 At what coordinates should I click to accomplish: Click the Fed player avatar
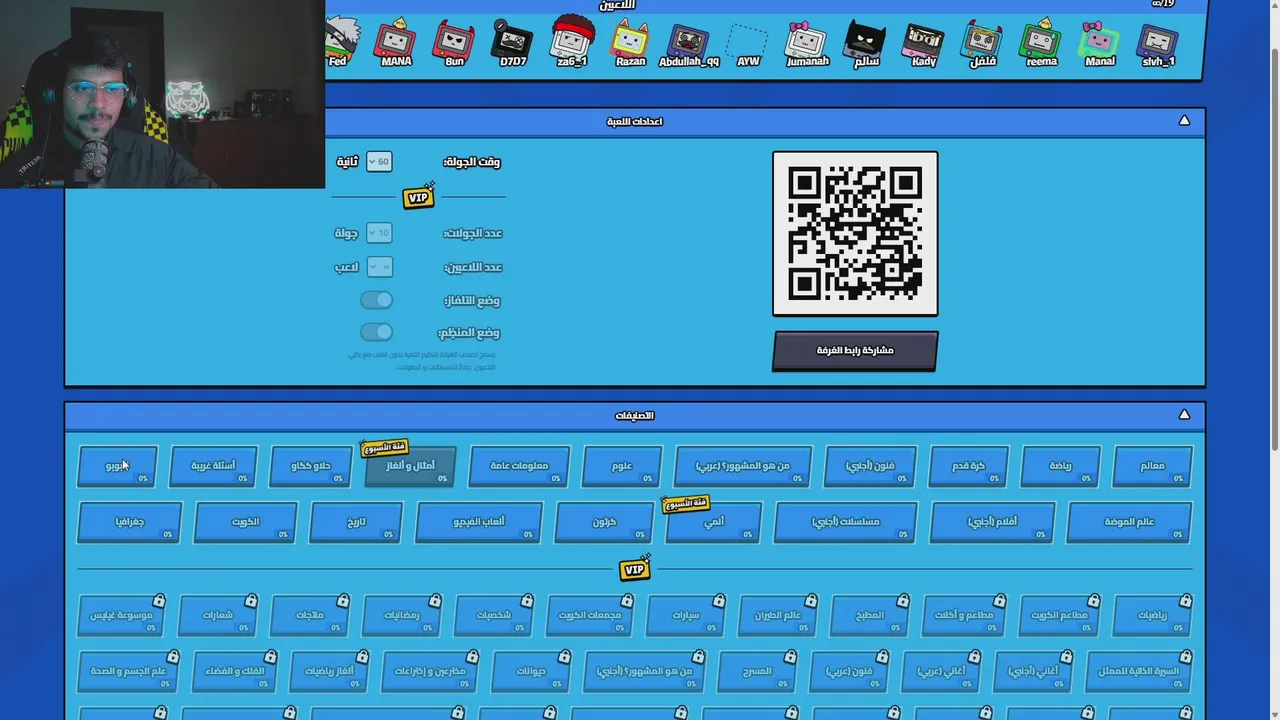[340, 39]
